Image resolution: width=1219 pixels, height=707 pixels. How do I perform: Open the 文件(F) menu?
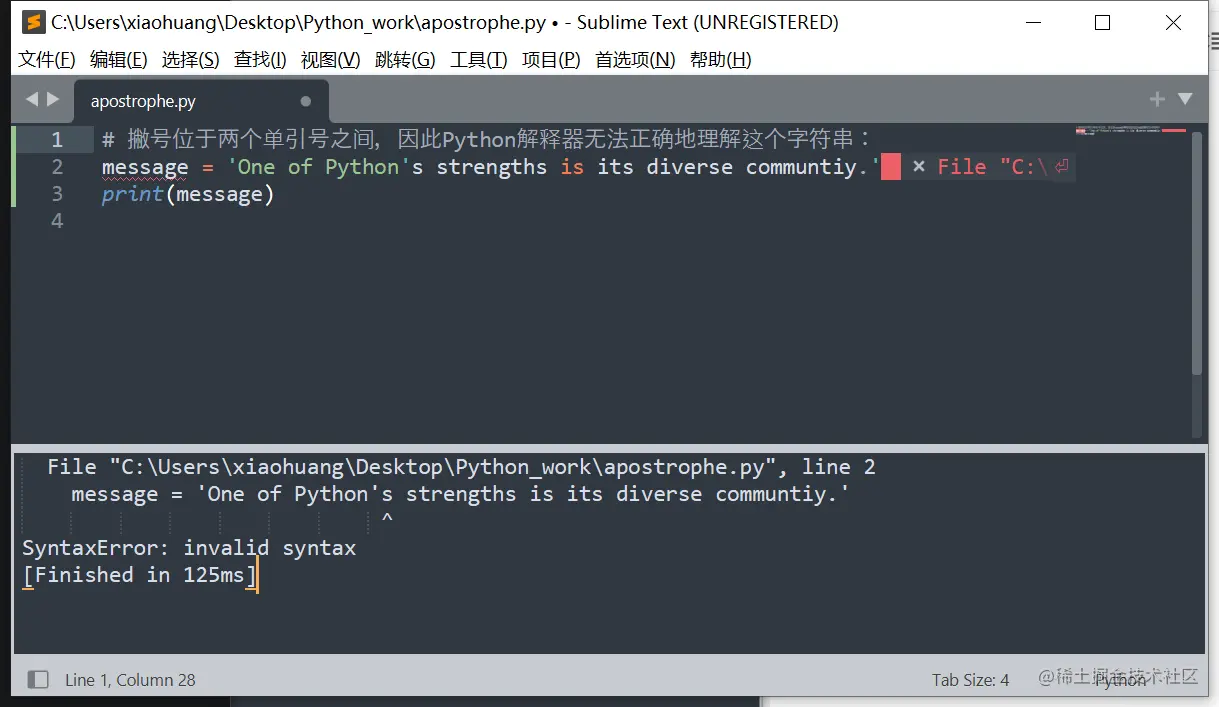47,60
